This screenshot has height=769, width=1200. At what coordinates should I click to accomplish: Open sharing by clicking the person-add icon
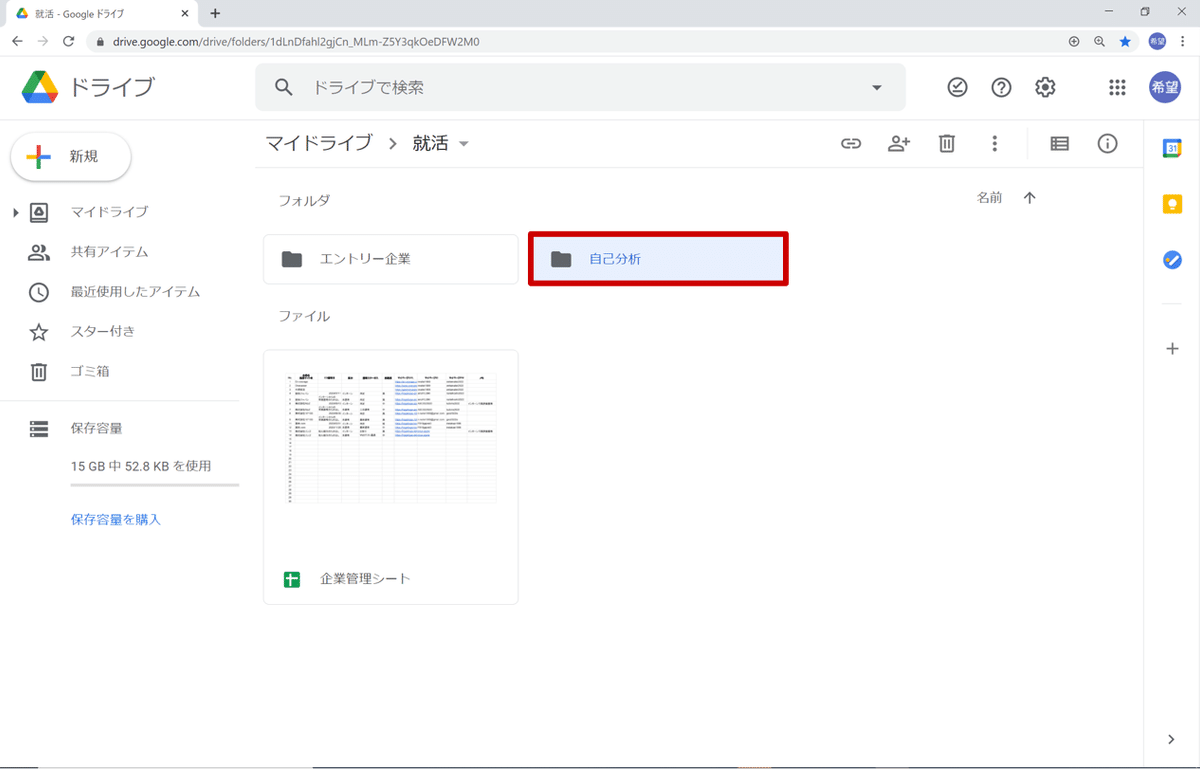pos(898,143)
